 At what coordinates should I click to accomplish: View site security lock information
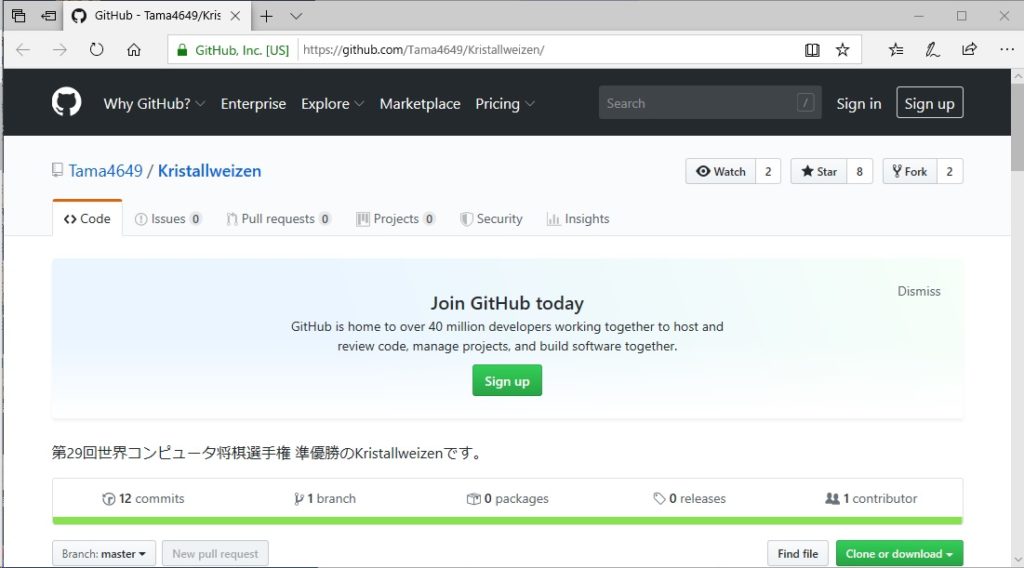point(182,50)
